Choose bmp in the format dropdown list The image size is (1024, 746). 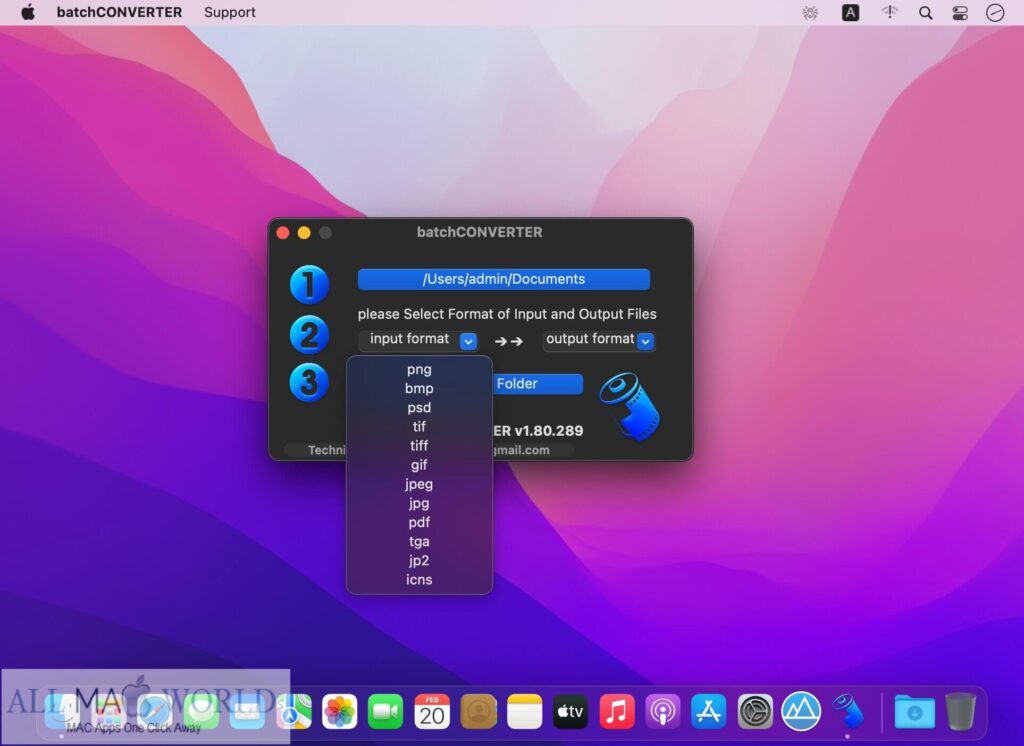(419, 388)
